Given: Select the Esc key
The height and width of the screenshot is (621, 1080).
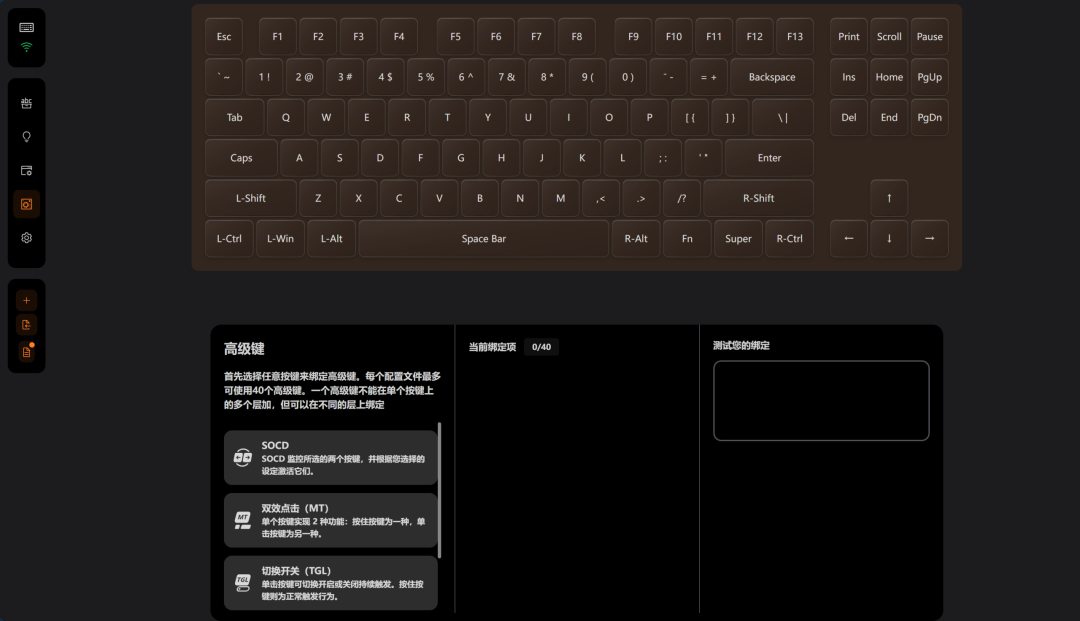Looking at the screenshot, I should [224, 36].
